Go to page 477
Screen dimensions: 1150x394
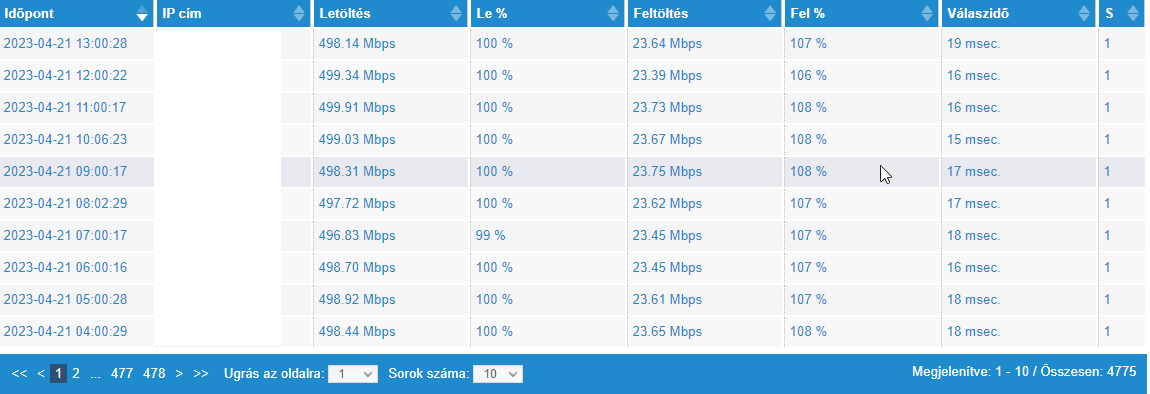(x=122, y=373)
